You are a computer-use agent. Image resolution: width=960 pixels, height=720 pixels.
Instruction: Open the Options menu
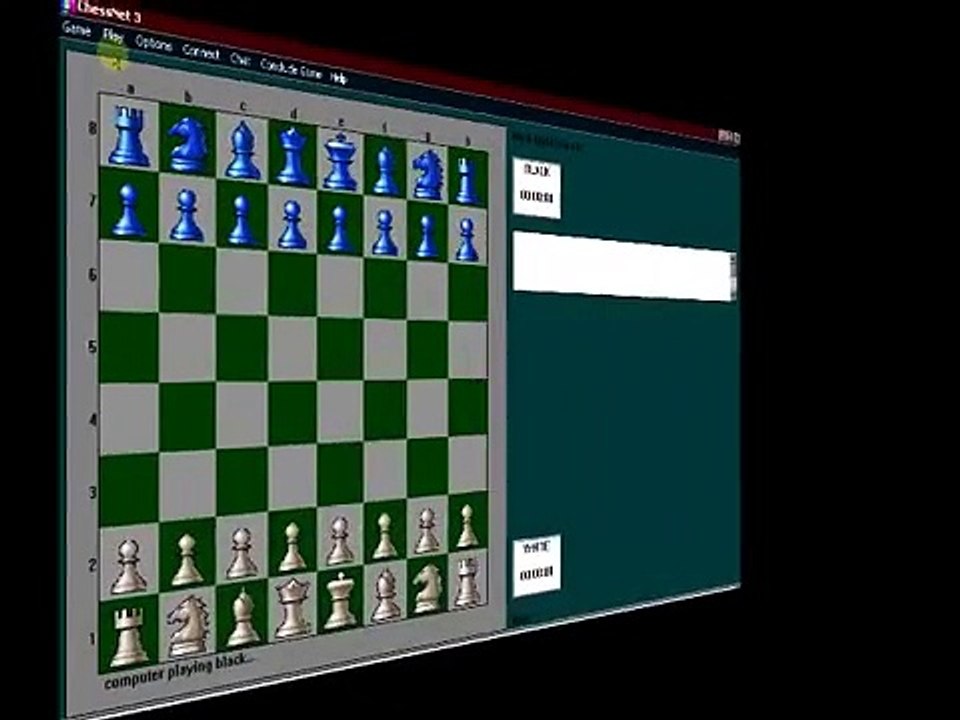154,43
